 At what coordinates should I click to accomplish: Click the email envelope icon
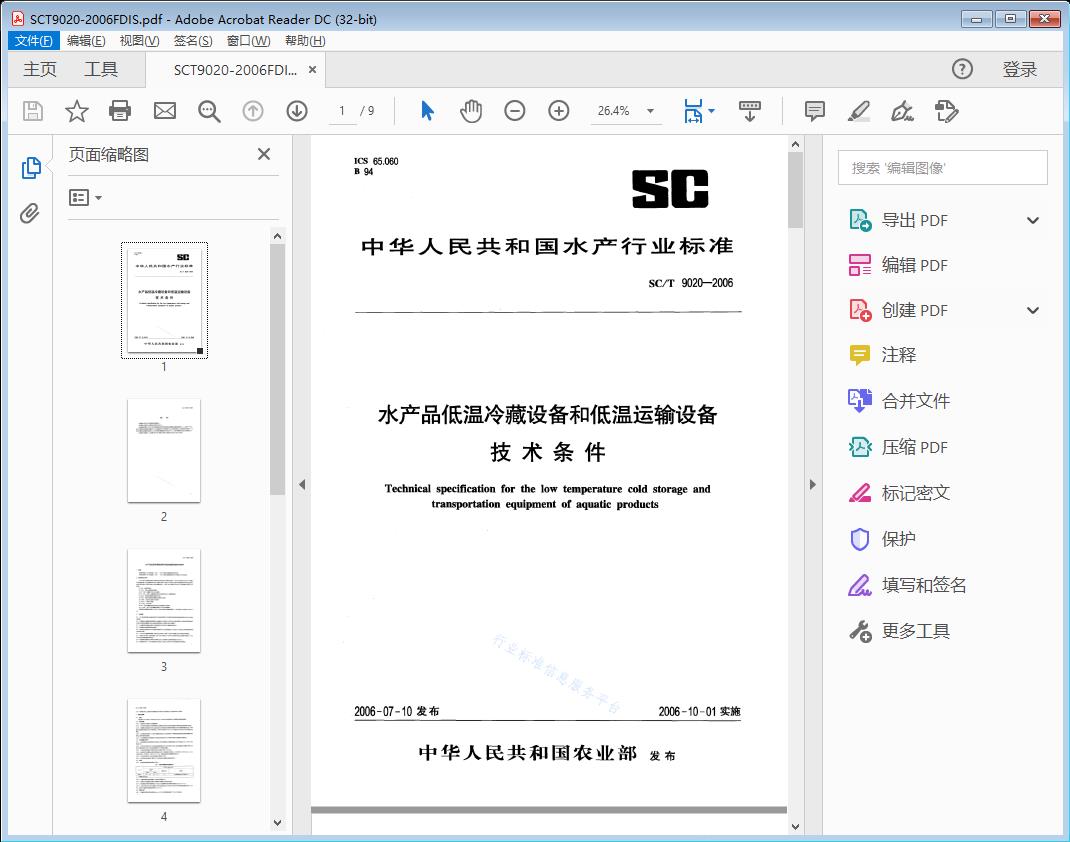tap(165, 111)
